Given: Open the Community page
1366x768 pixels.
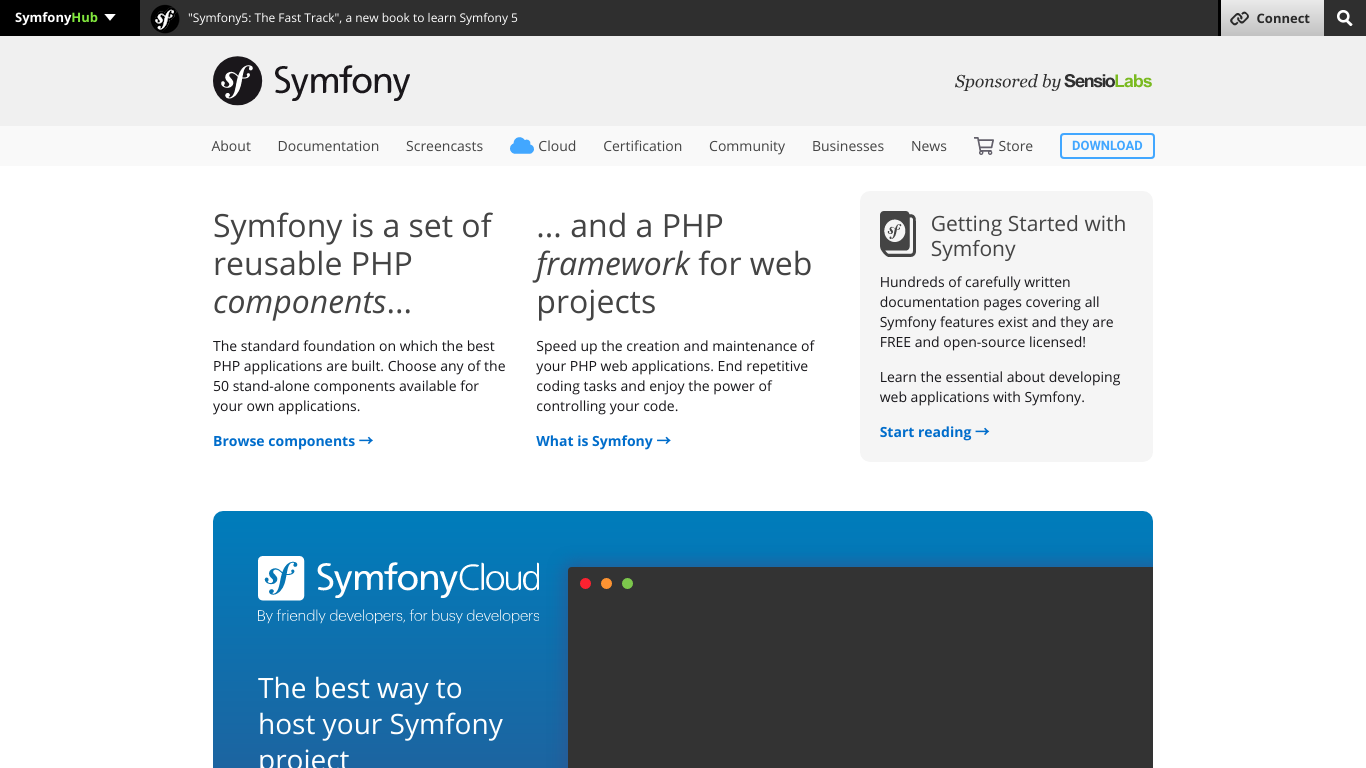Looking at the screenshot, I should click(x=747, y=146).
